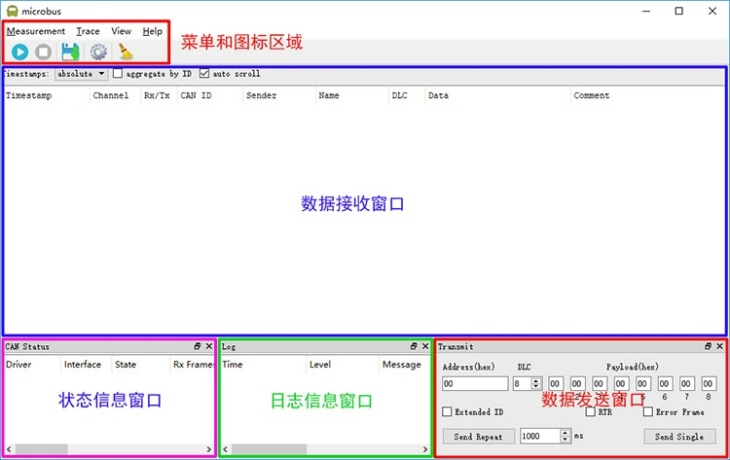Image resolution: width=730 pixels, height=460 pixels.
Task: Select the fifth payload byte field
Action: 642,384
